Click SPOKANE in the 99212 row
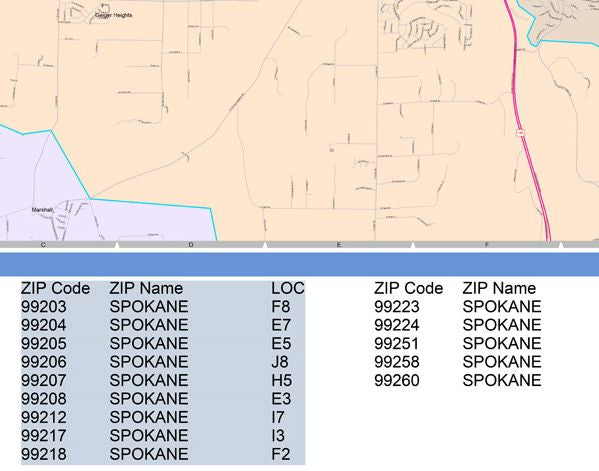599x471 pixels. coord(149,417)
